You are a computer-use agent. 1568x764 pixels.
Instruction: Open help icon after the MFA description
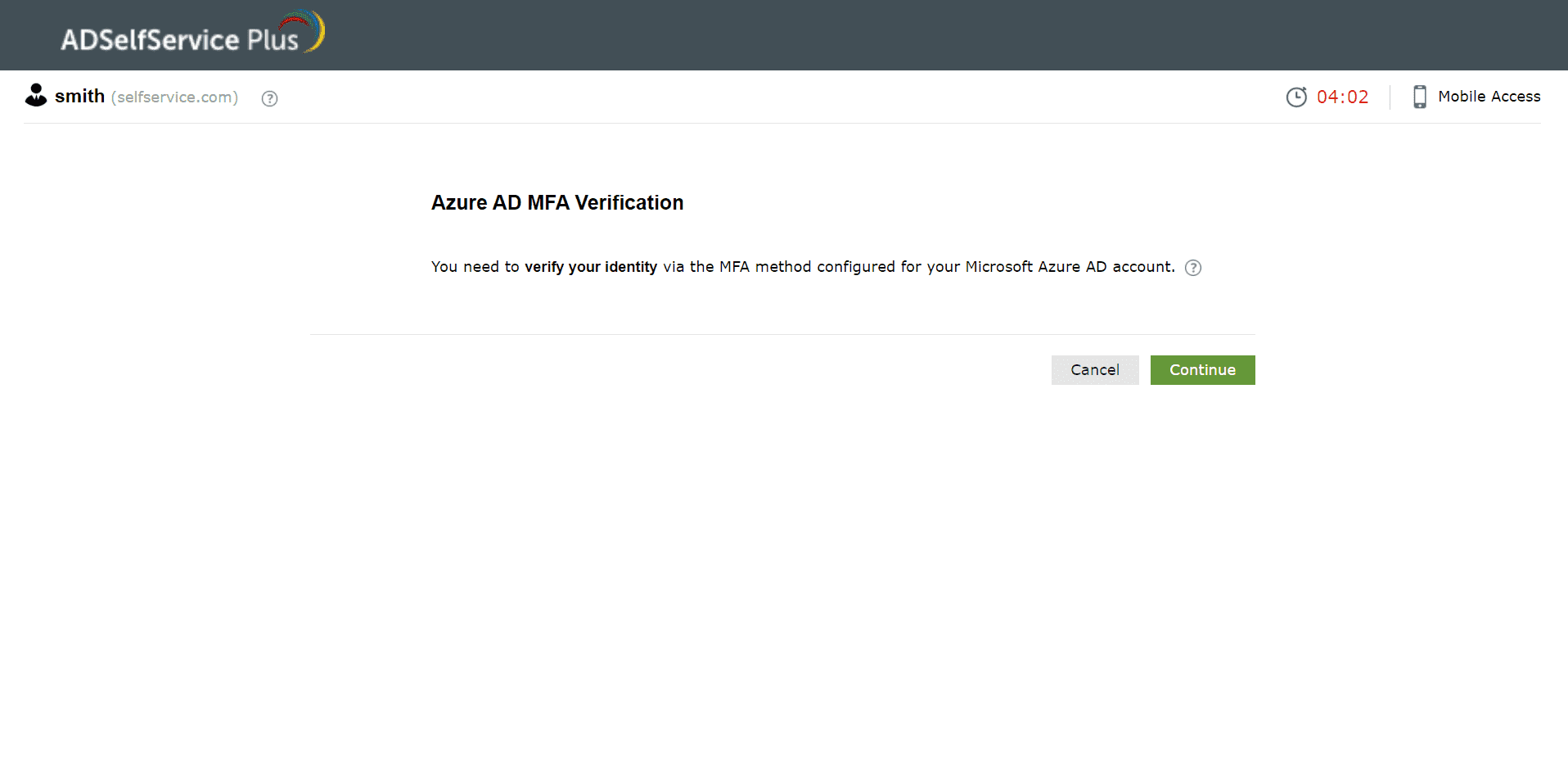pos(1193,268)
